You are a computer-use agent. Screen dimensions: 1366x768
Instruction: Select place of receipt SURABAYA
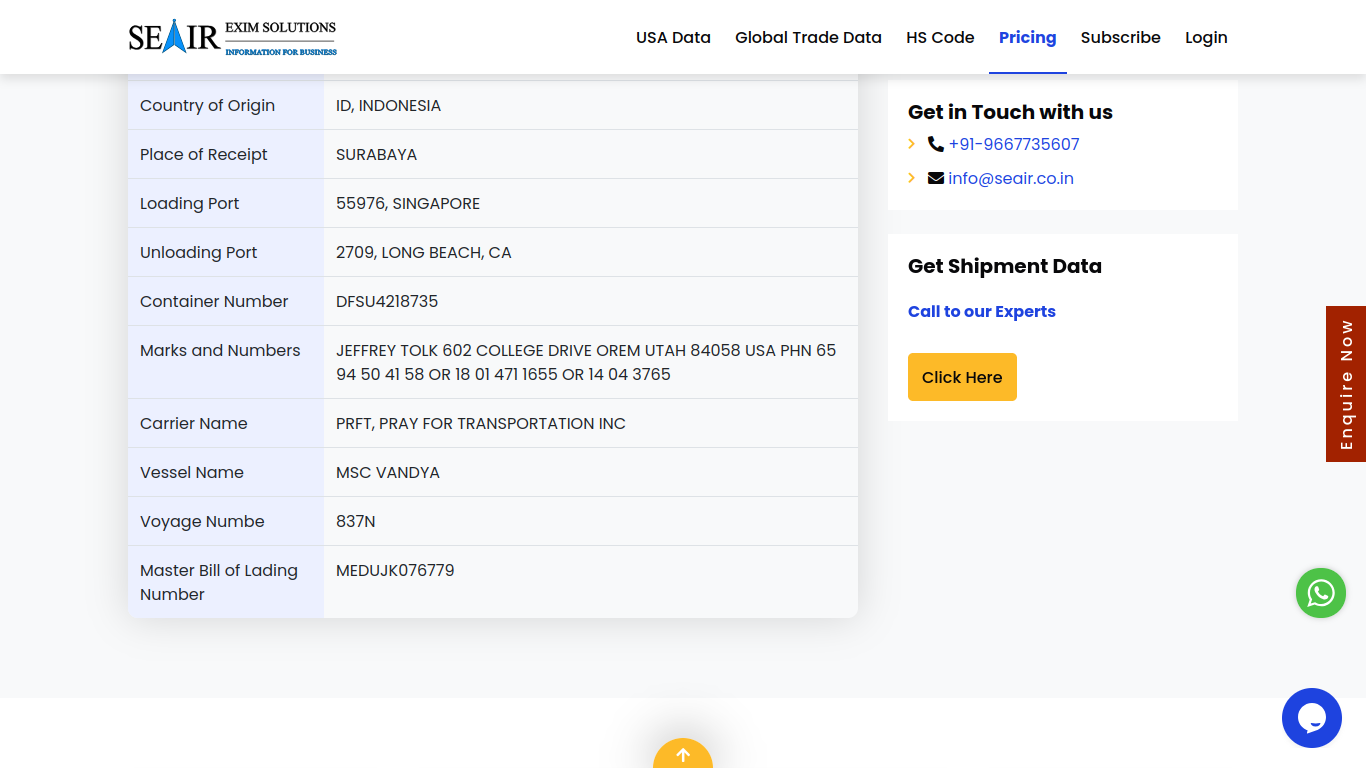pyautogui.click(x=376, y=154)
